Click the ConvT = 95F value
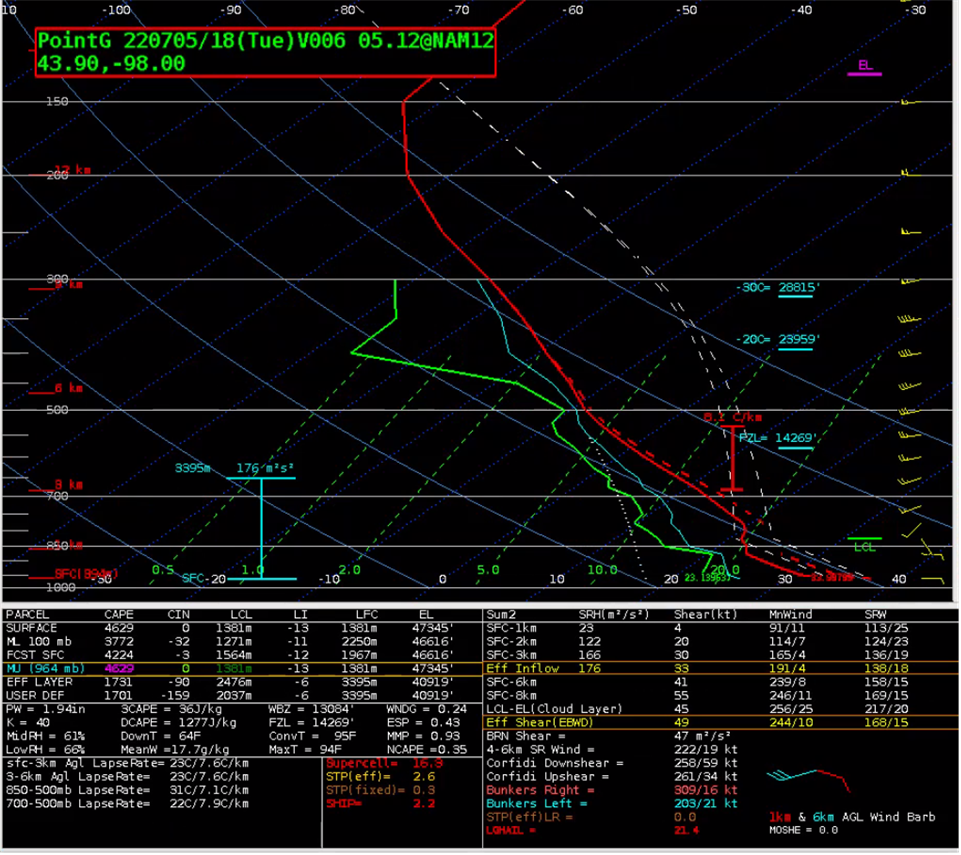The width and height of the screenshot is (961, 855). pyautogui.click(x=313, y=736)
